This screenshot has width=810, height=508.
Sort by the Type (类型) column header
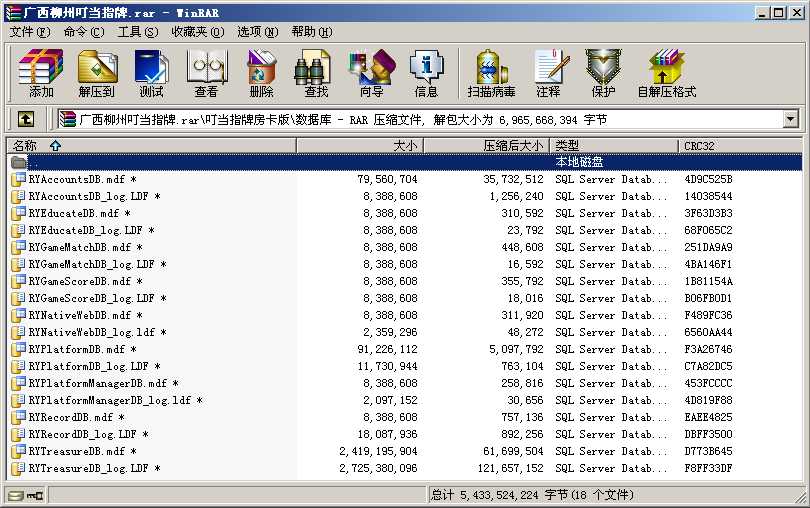point(614,146)
